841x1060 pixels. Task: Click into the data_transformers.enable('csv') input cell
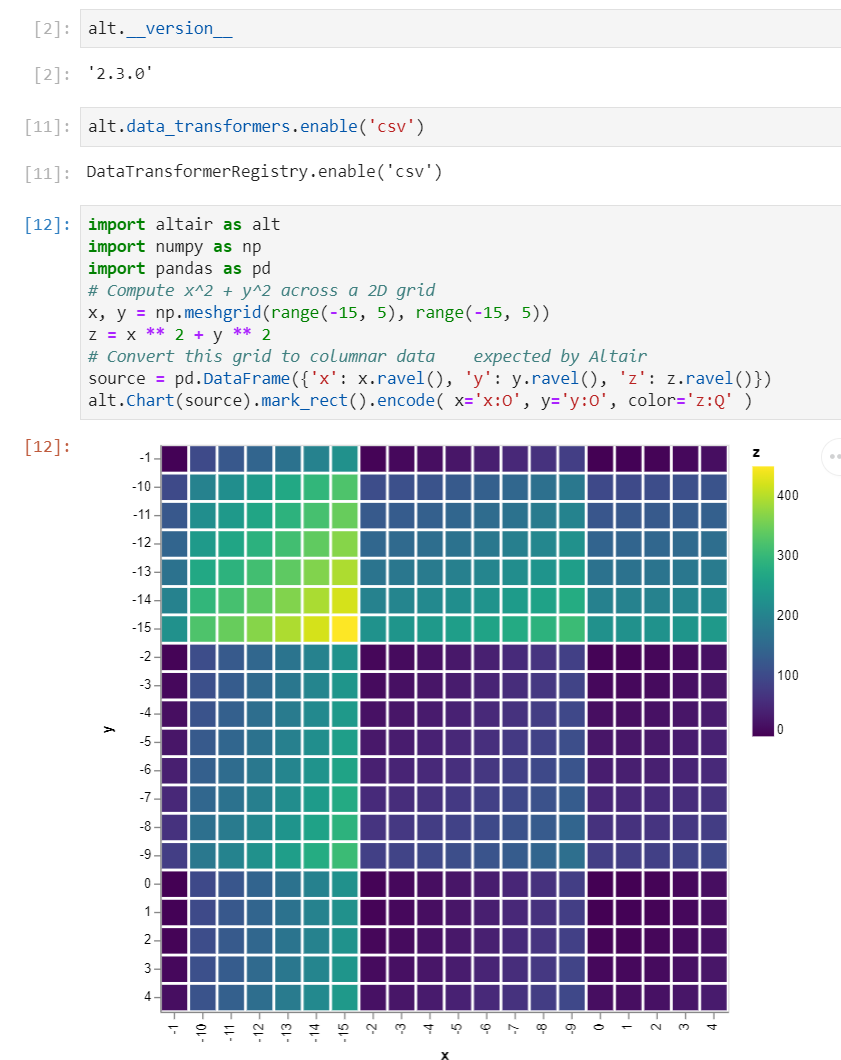click(460, 126)
